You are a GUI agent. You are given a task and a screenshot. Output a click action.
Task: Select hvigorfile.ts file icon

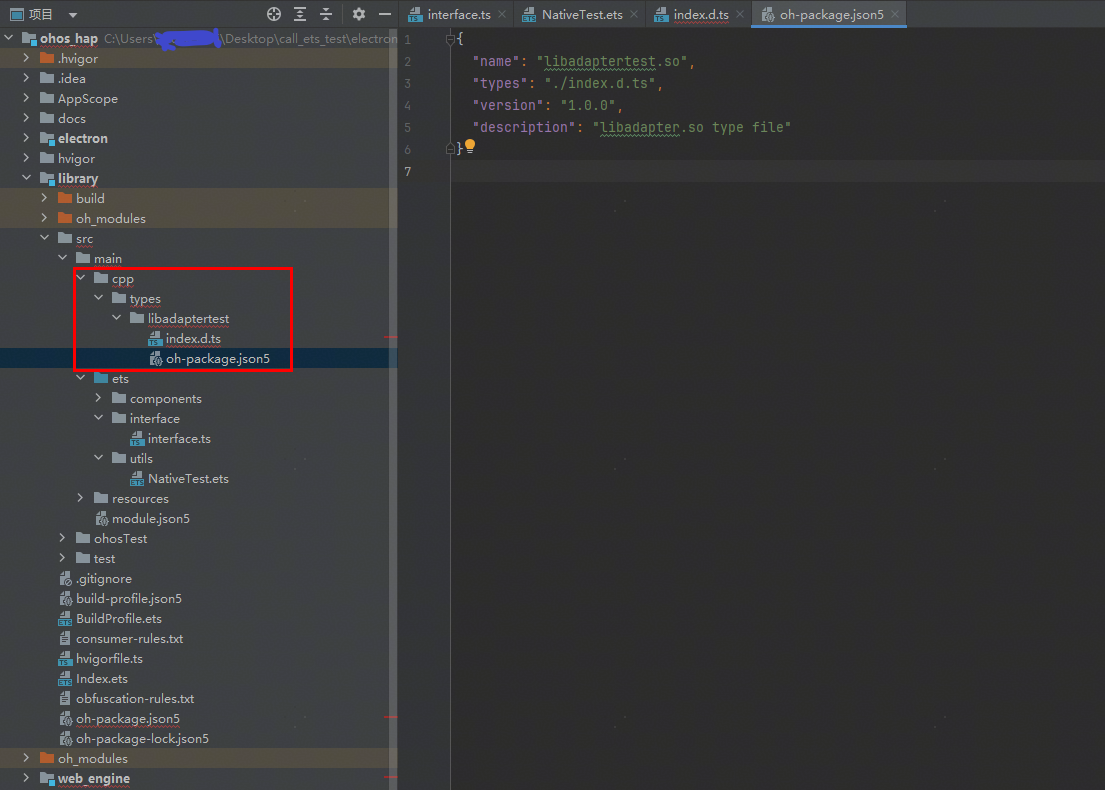point(65,659)
